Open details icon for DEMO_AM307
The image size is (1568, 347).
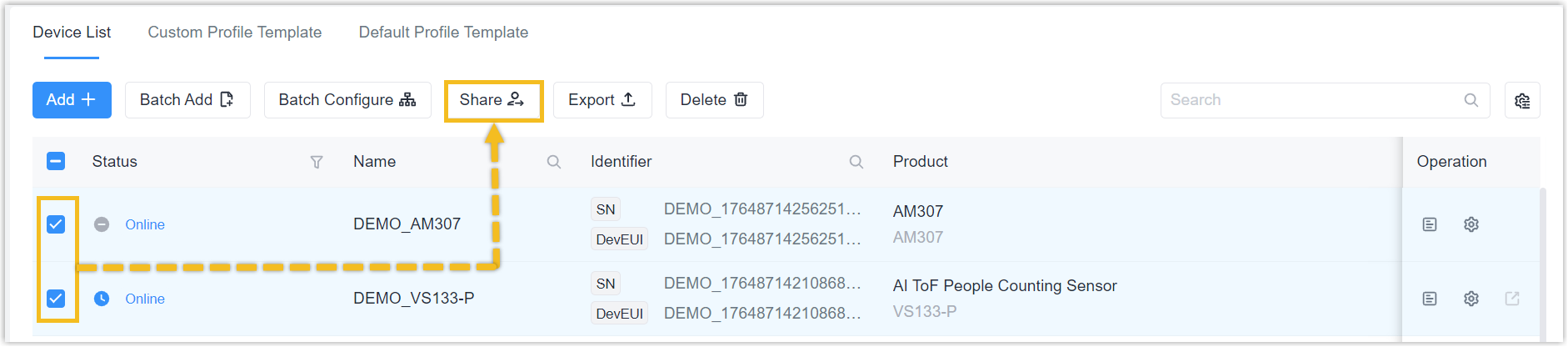click(x=1430, y=224)
